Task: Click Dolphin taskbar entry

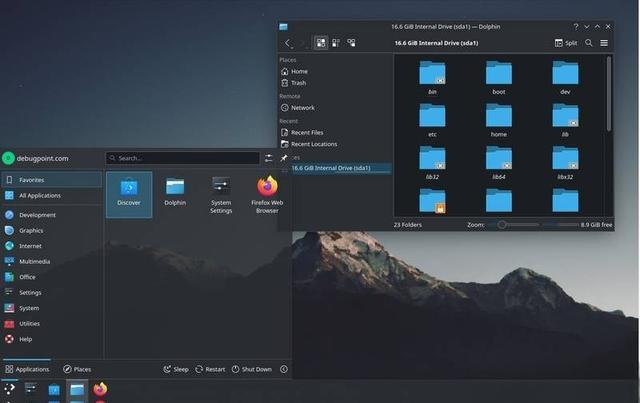Action: pos(77,390)
